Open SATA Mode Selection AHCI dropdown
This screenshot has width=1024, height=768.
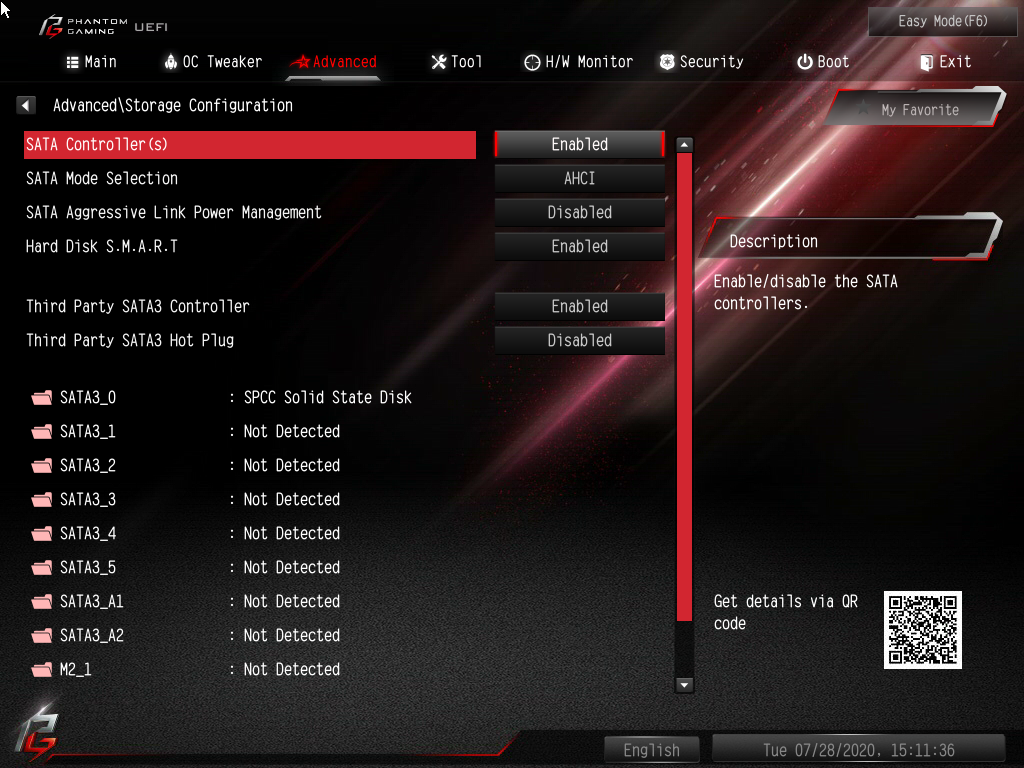579,178
